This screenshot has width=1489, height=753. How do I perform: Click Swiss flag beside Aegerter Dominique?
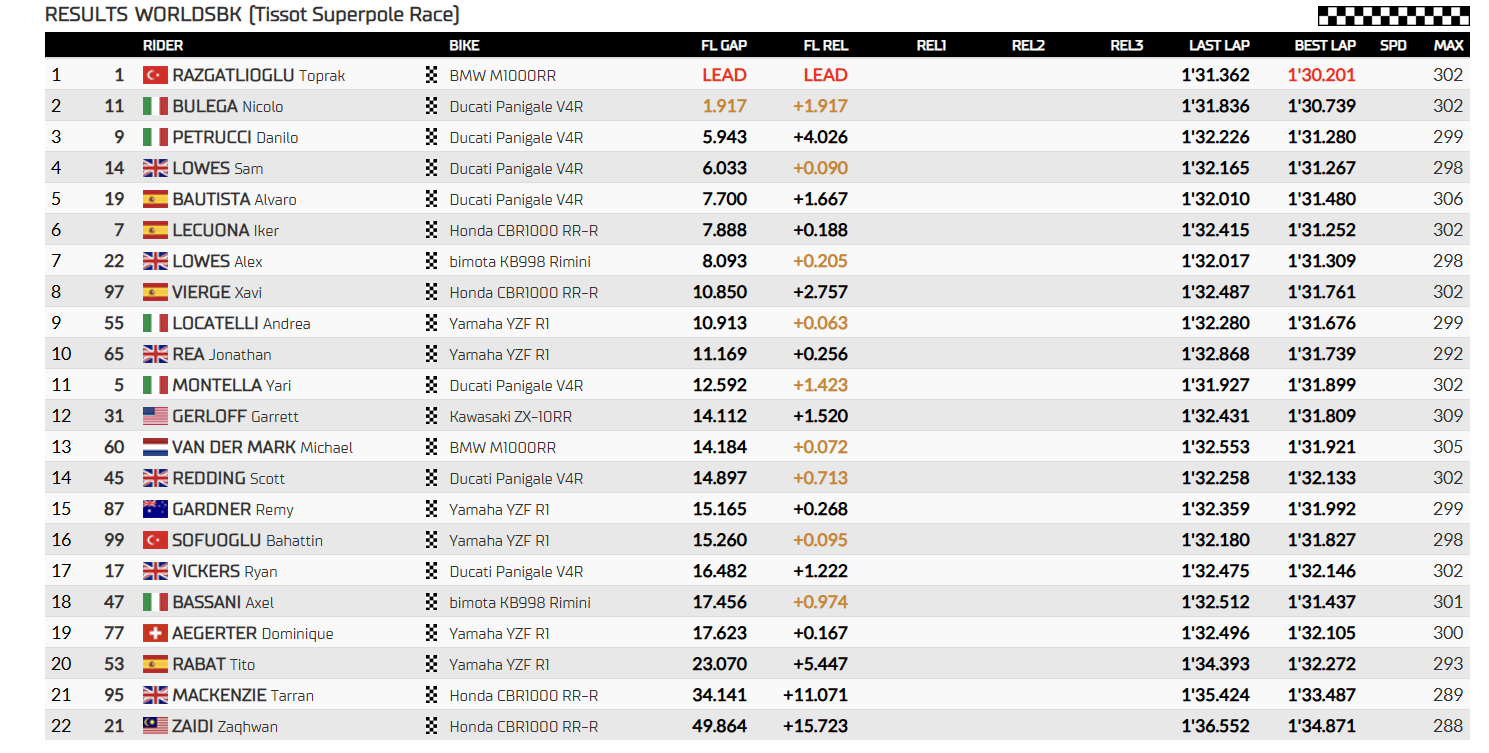[x=155, y=633]
